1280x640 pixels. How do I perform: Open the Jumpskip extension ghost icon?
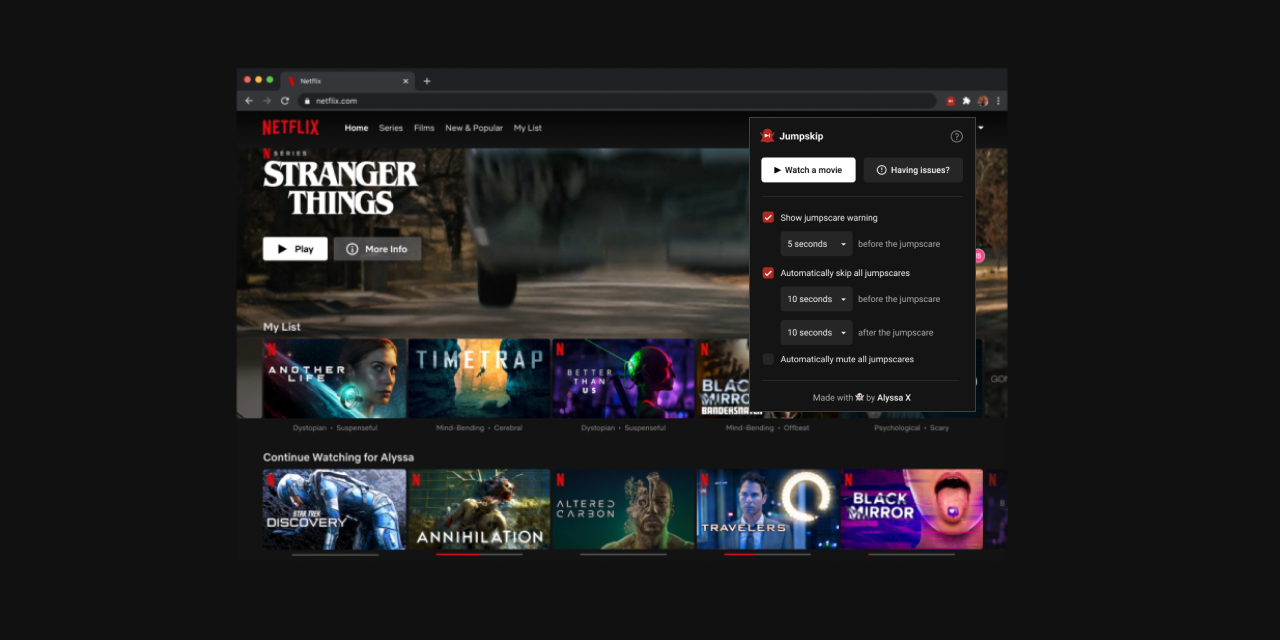click(950, 100)
